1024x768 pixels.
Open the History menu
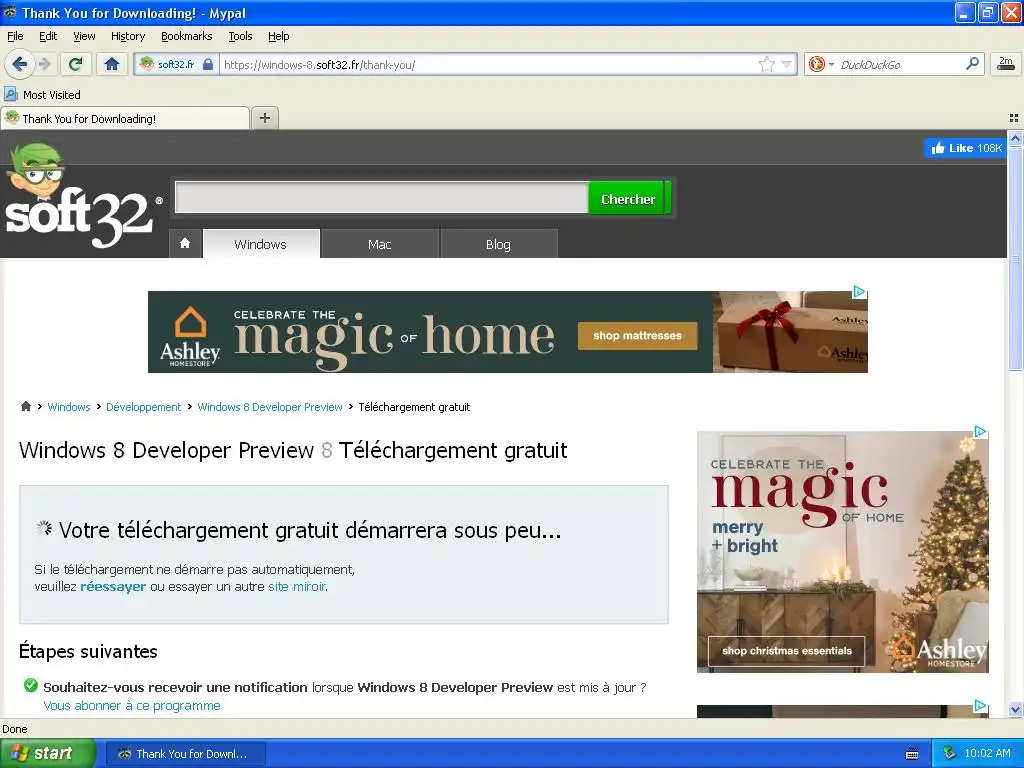[127, 36]
